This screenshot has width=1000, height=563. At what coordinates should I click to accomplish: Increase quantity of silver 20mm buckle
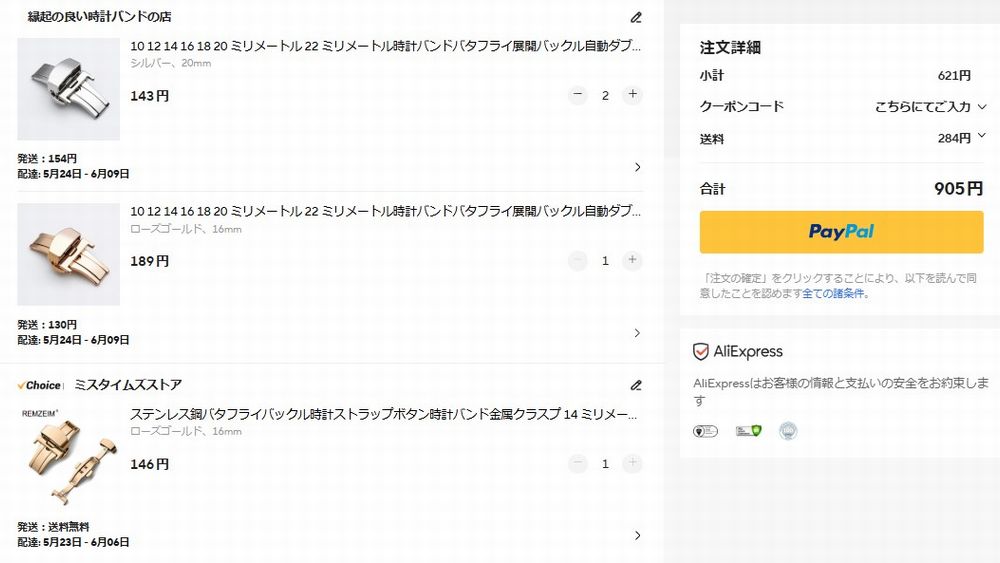click(632, 95)
